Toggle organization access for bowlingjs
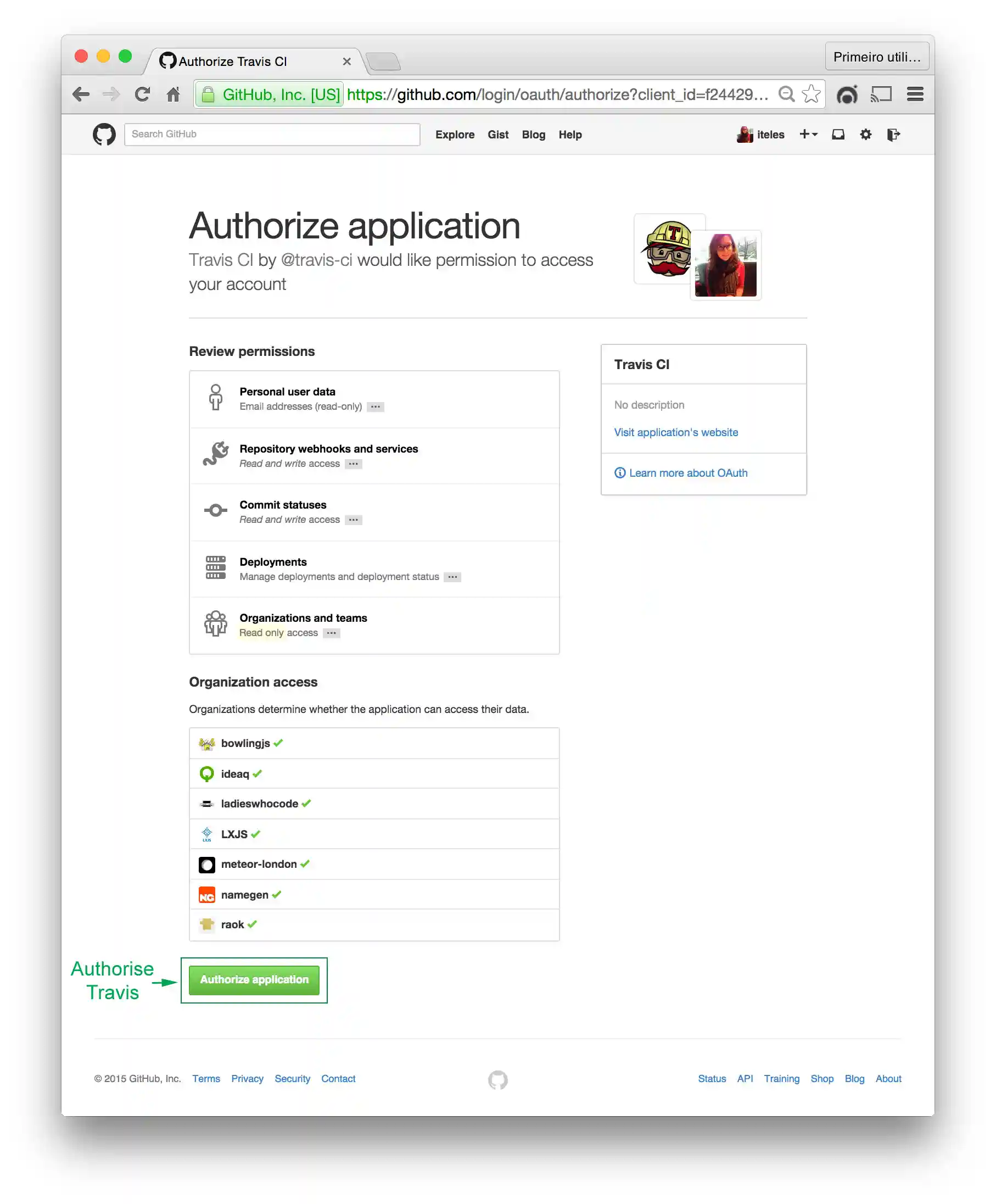Viewport: 996px width, 1204px height. coord(279,742)
